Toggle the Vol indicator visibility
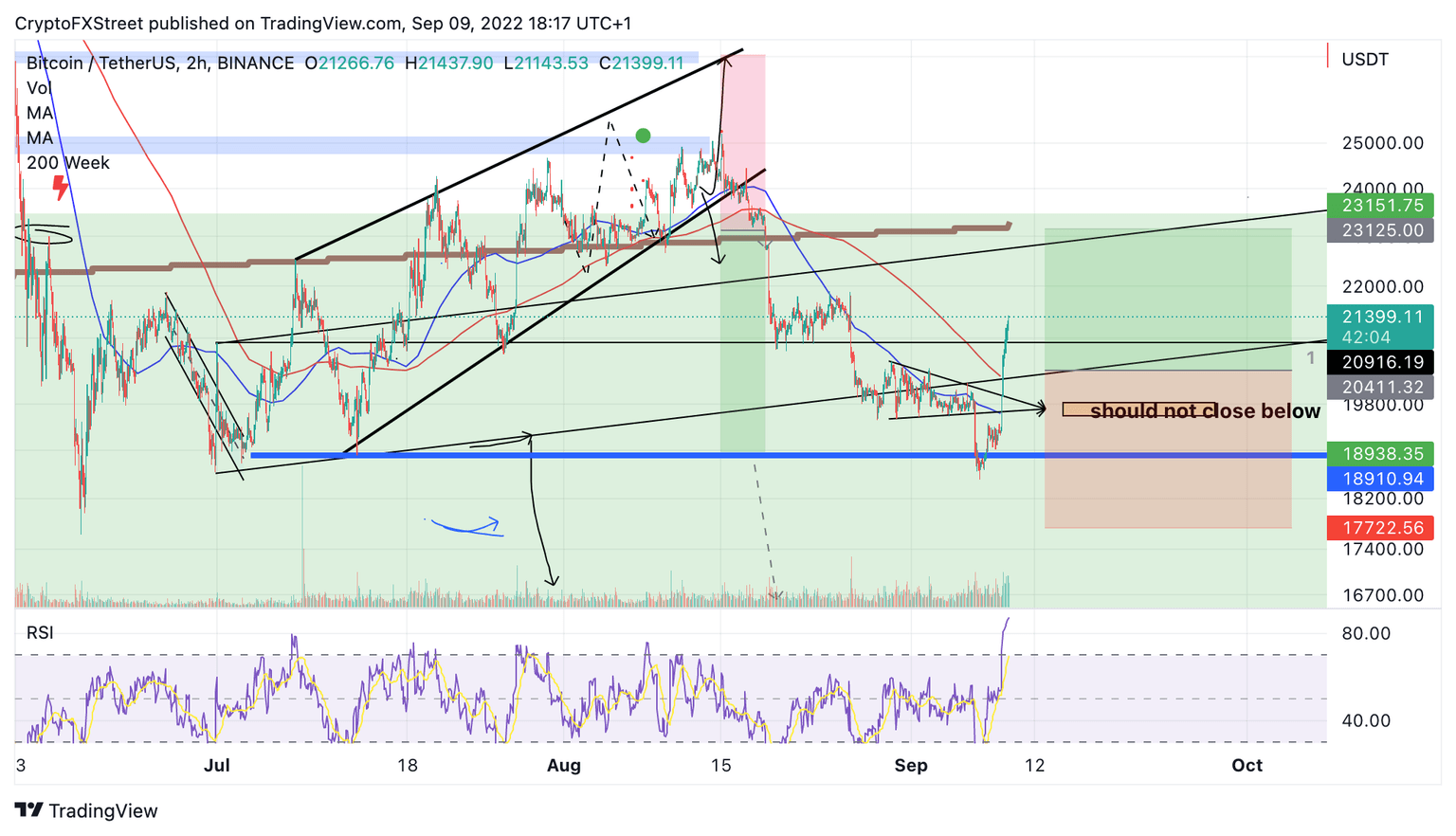 tap(41, 87)
